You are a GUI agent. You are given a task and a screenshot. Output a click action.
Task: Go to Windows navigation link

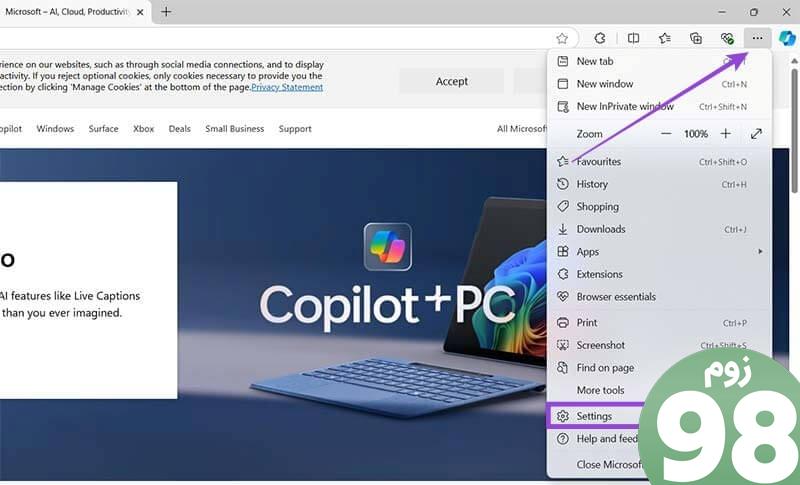coord(55,129)
